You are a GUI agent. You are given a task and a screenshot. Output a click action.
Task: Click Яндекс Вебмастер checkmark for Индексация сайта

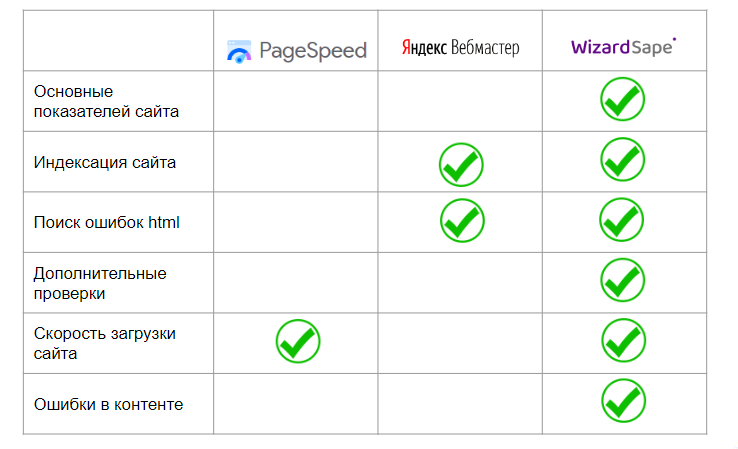pyautogui.click(x=461, y=165)
